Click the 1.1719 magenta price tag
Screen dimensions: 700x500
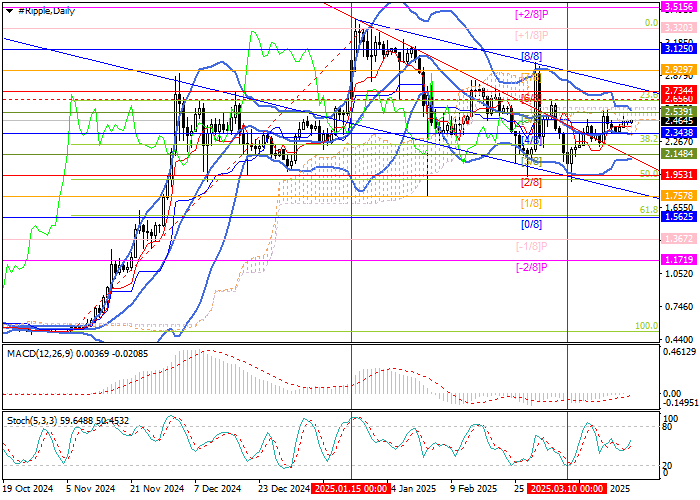click(678, 259)
